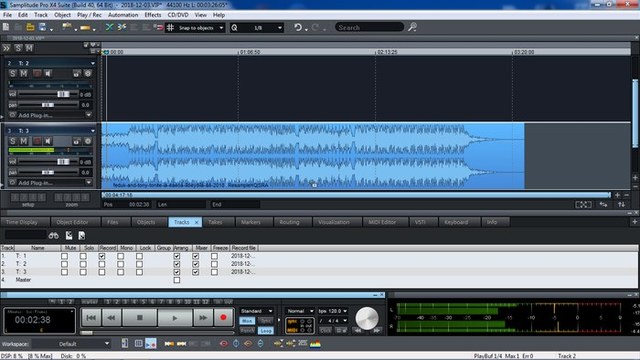Screen dimensions: 640x360
Task: Check the Solo checkbox for T: 2
Action: (83, 264)
